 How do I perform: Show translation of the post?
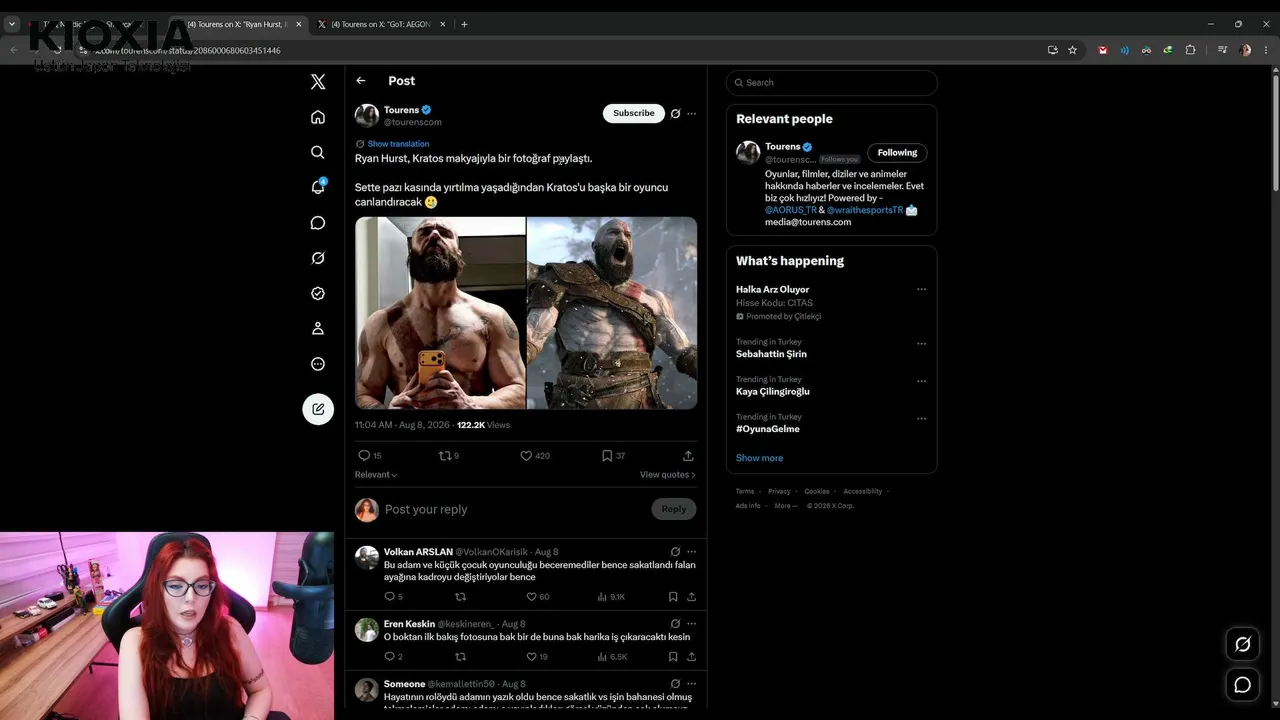point(398,144)
